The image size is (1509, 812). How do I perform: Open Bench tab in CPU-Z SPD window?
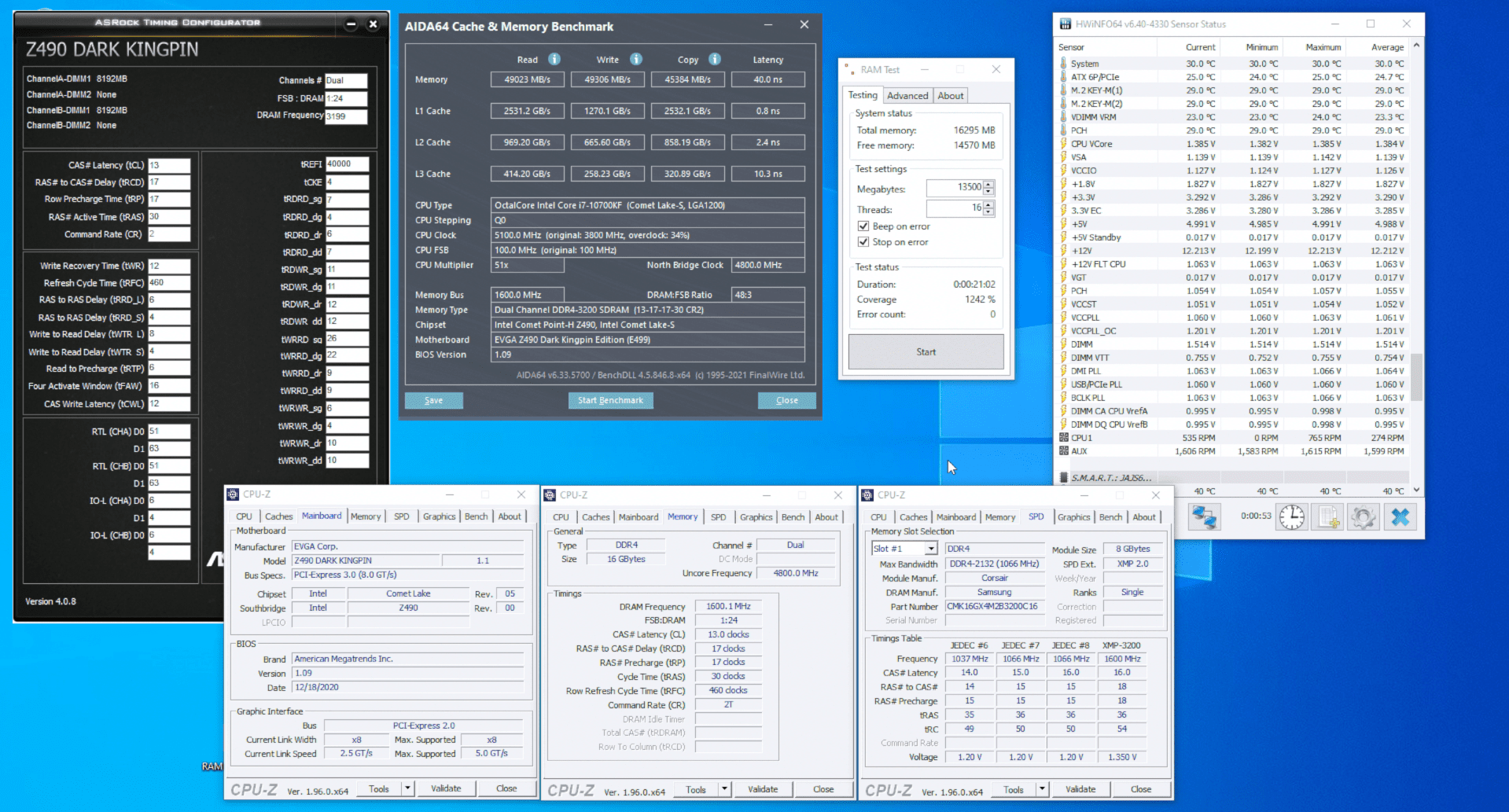pos(1110,517)
